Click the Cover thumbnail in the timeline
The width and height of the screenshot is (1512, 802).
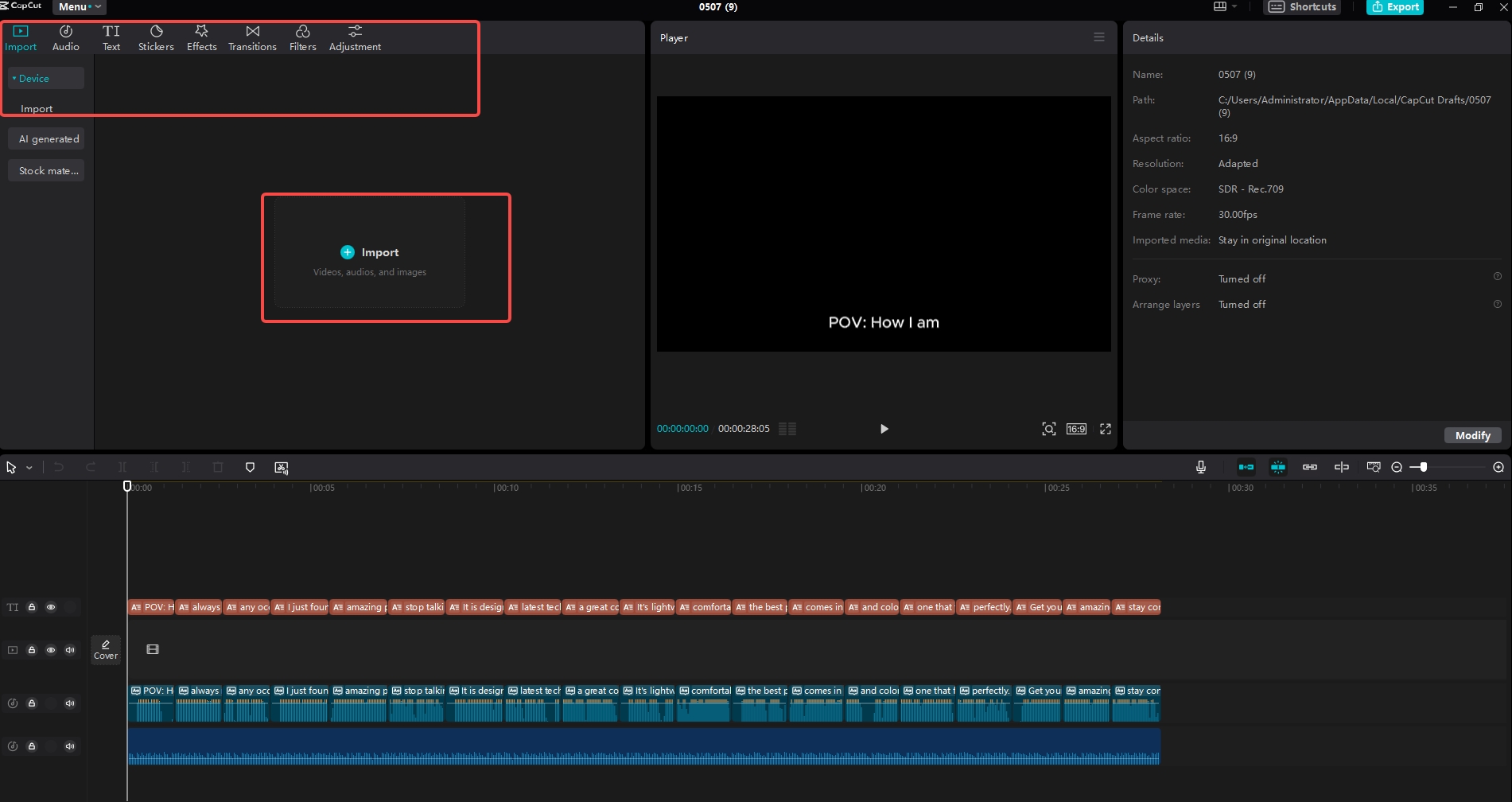(106, 648)
